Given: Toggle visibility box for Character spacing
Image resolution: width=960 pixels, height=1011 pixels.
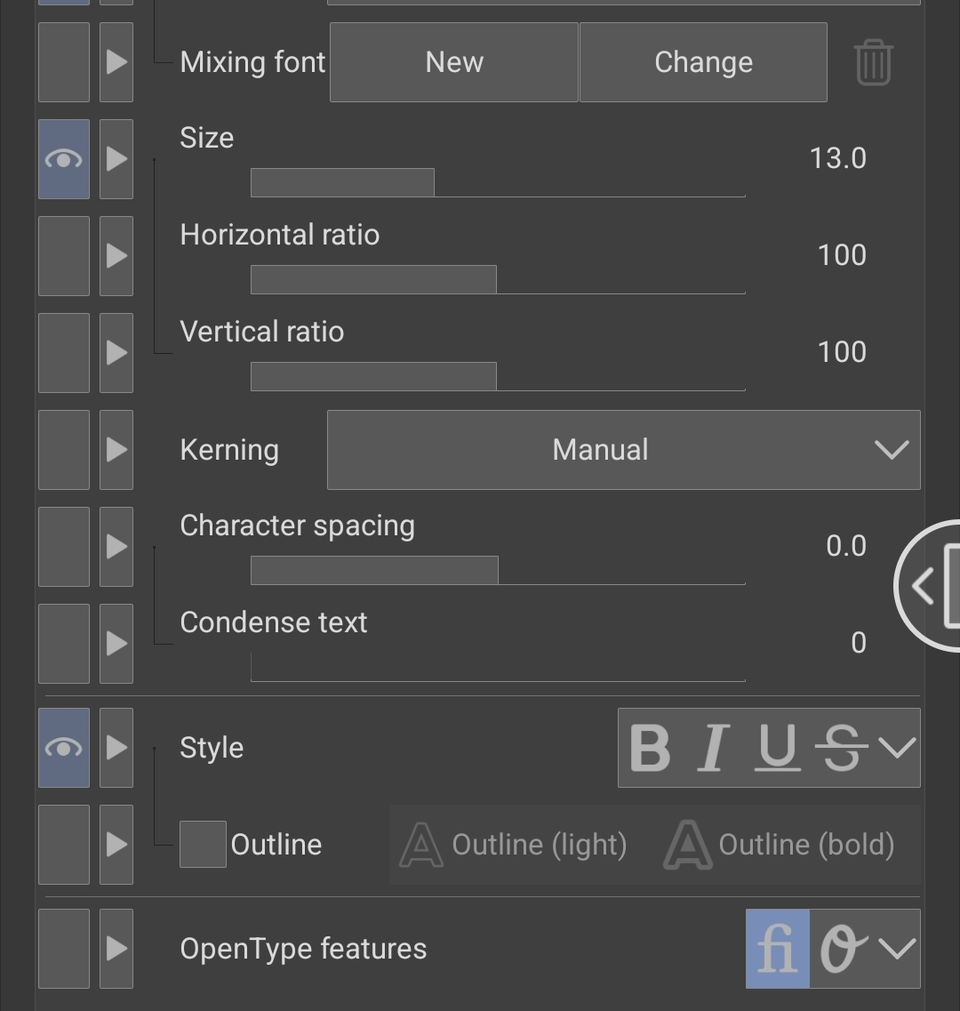Looking at the screenshot, I should click(64, 547).
